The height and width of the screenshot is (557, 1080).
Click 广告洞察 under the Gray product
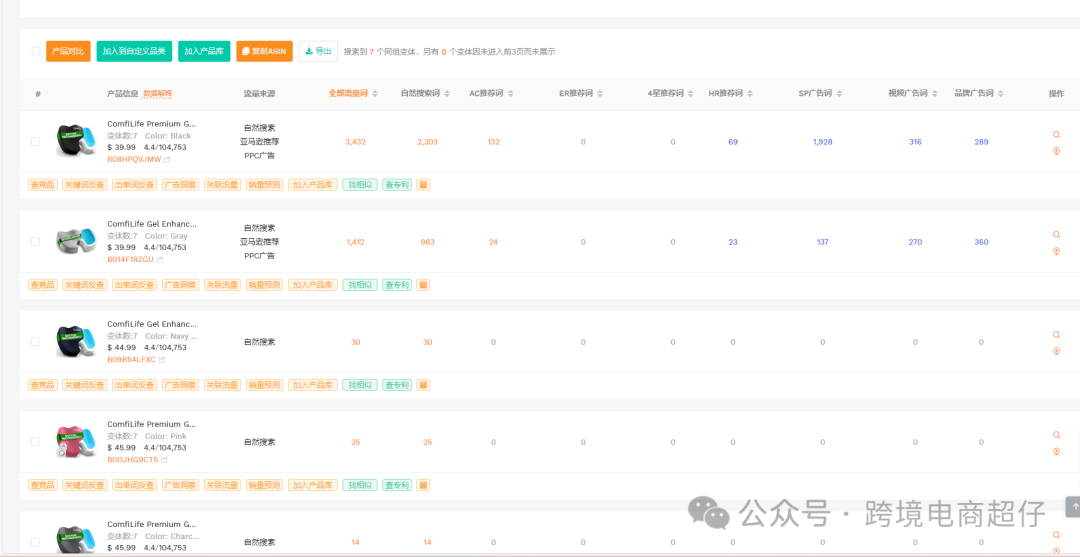pyautogui.click(x=180, y=284)
